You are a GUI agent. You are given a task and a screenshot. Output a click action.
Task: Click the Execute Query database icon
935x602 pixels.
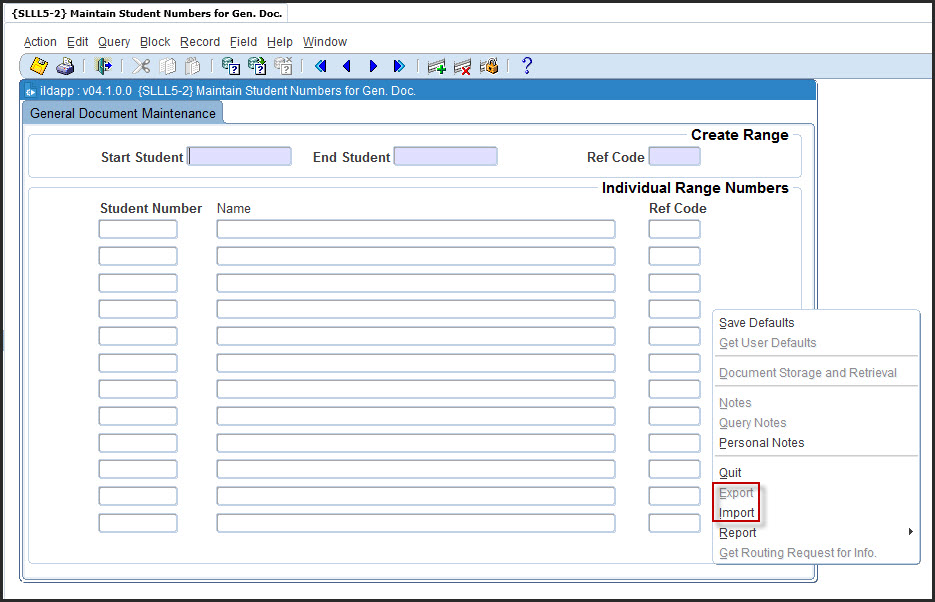pyautogui.click(x=257, y=66)
